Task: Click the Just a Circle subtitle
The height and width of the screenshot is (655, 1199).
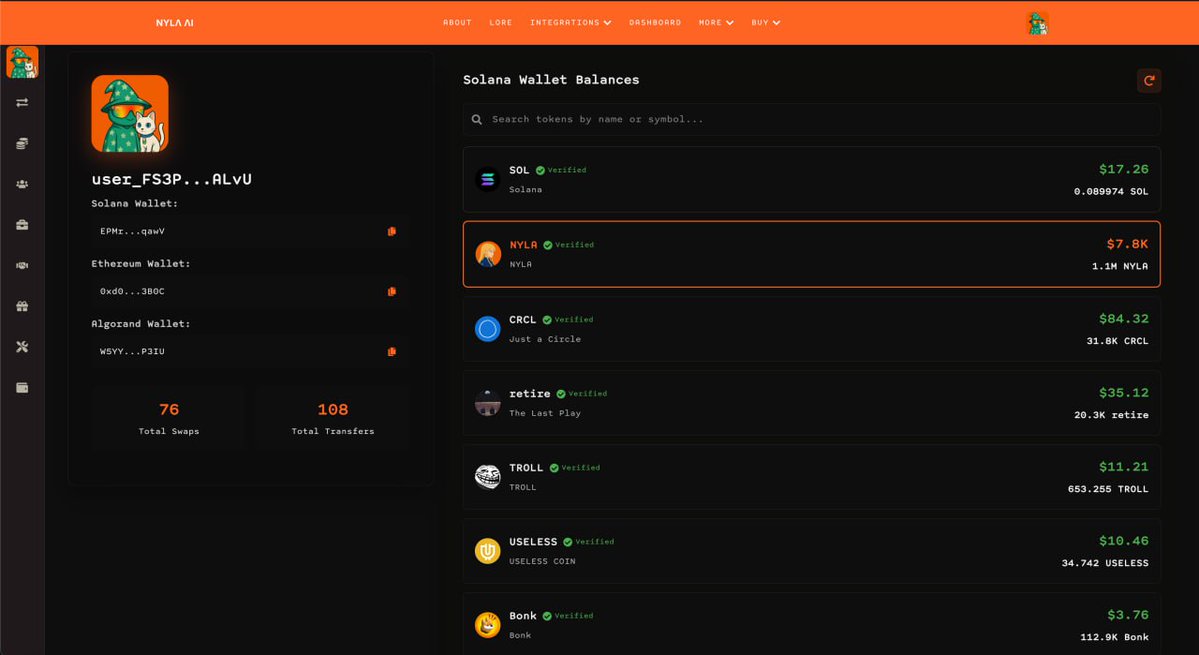Action: coord(545,339)
